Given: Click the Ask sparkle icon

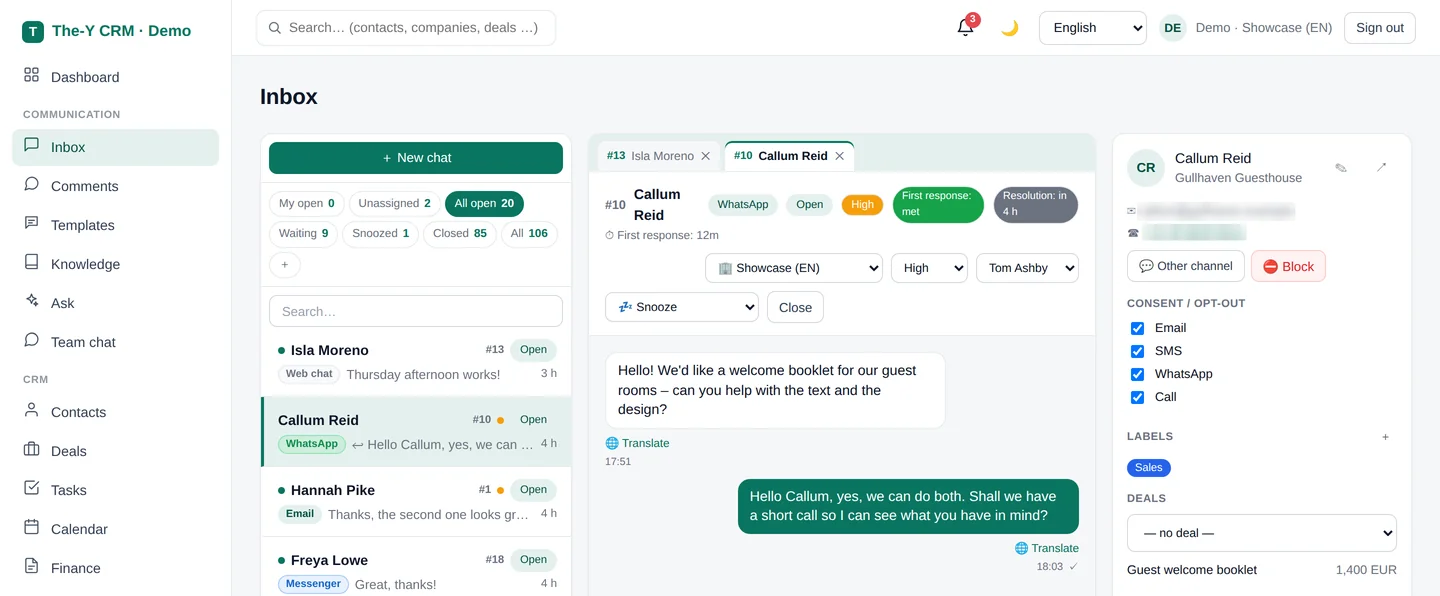Looking at the screenshot, I should click(31, 301).
